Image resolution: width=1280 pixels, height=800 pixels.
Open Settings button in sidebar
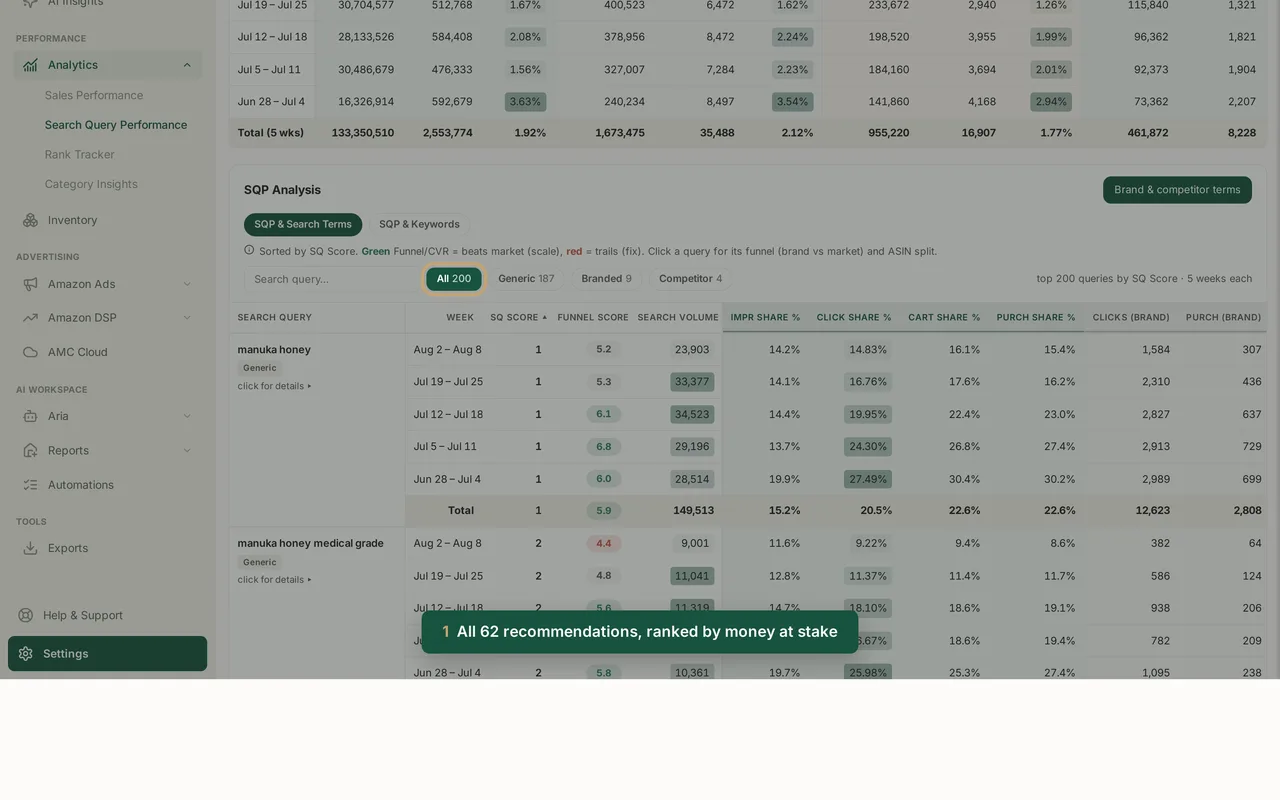click(108, 653)
